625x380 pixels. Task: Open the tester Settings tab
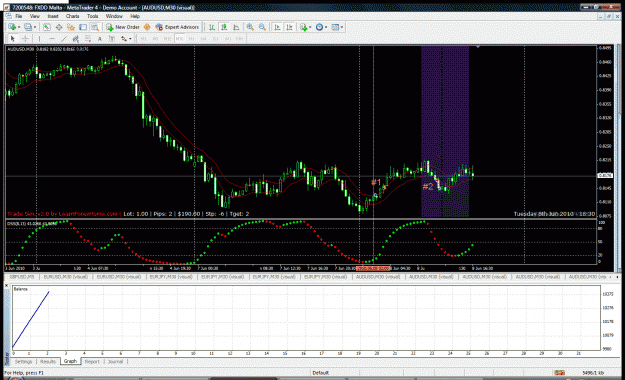tap(24, 362)
